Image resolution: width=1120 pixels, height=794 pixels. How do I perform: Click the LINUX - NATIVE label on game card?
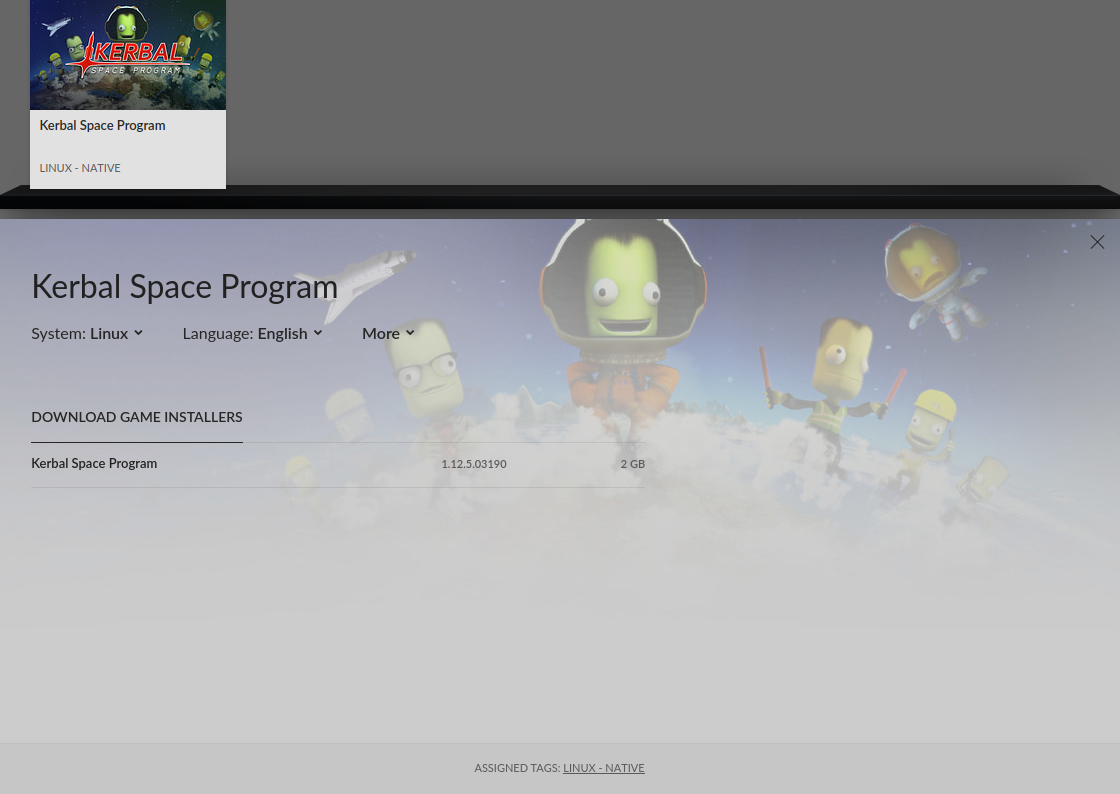pos(80,169)
